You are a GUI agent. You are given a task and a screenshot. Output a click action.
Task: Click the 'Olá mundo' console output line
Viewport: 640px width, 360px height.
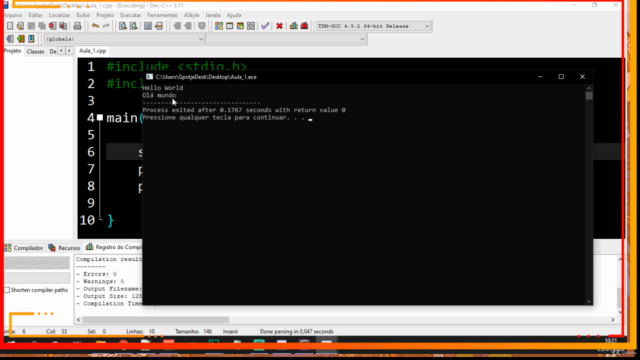click(x=159, y=95)
